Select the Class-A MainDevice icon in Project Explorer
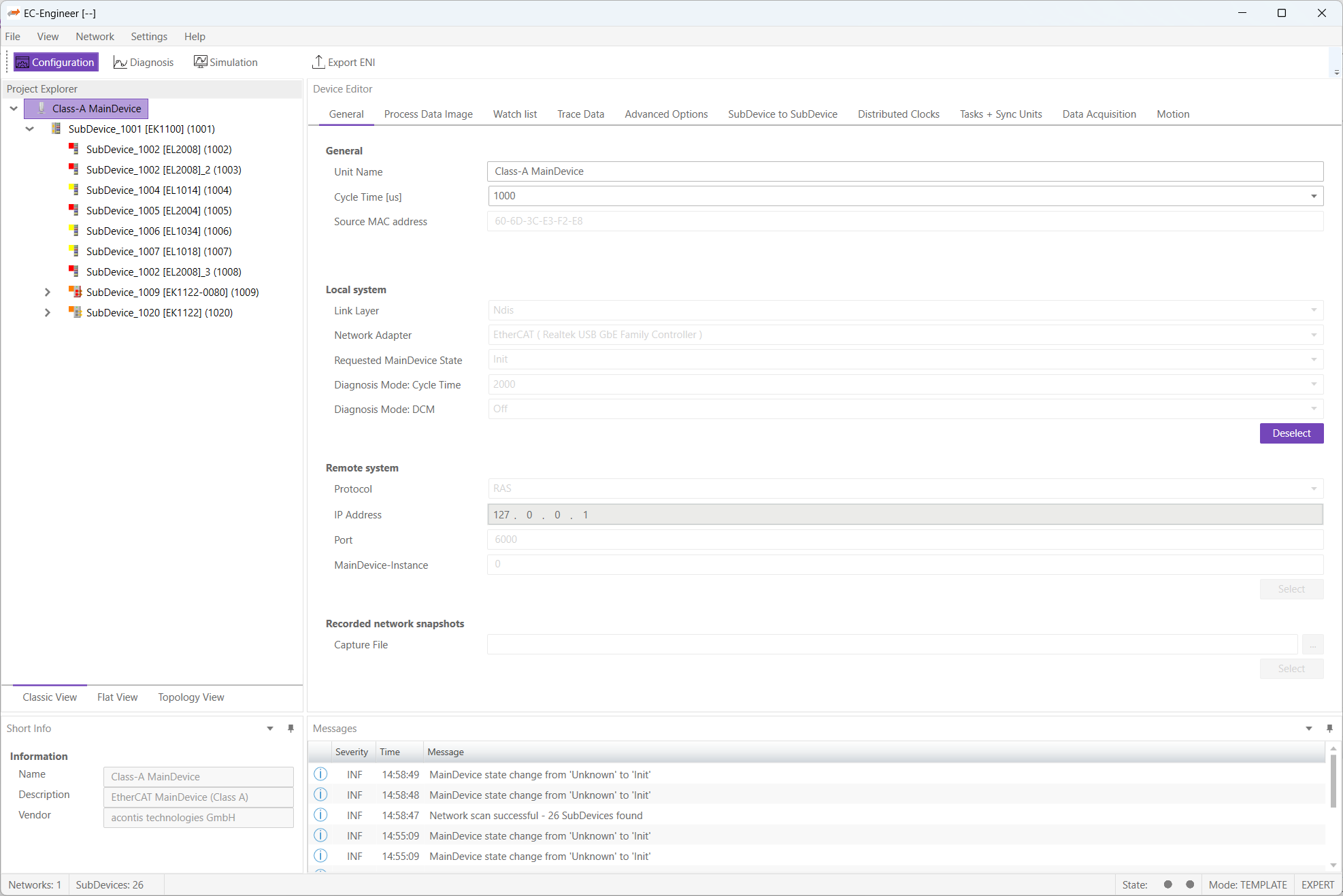 pyautogui.click(x=42, y=108)
